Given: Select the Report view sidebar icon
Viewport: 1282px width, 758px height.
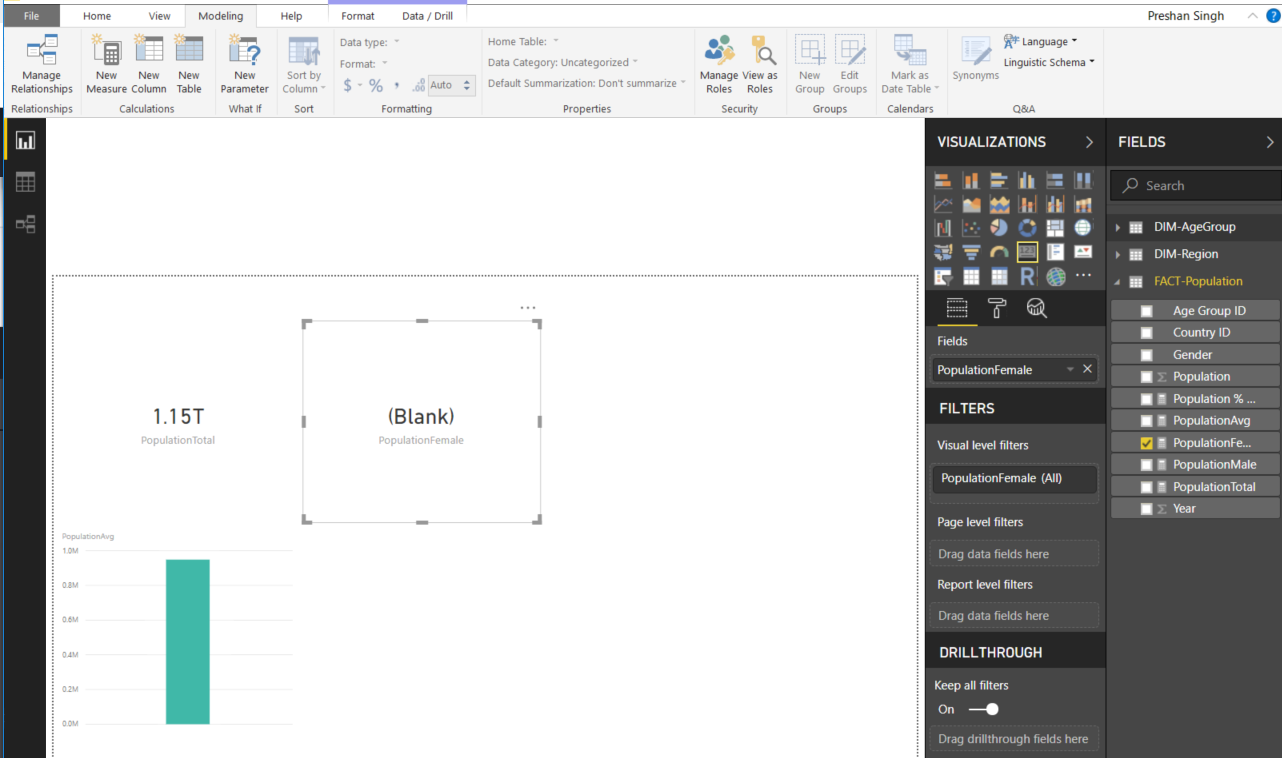Looking at the screenshot, I should pyautogui.click(x=25, y=140).
